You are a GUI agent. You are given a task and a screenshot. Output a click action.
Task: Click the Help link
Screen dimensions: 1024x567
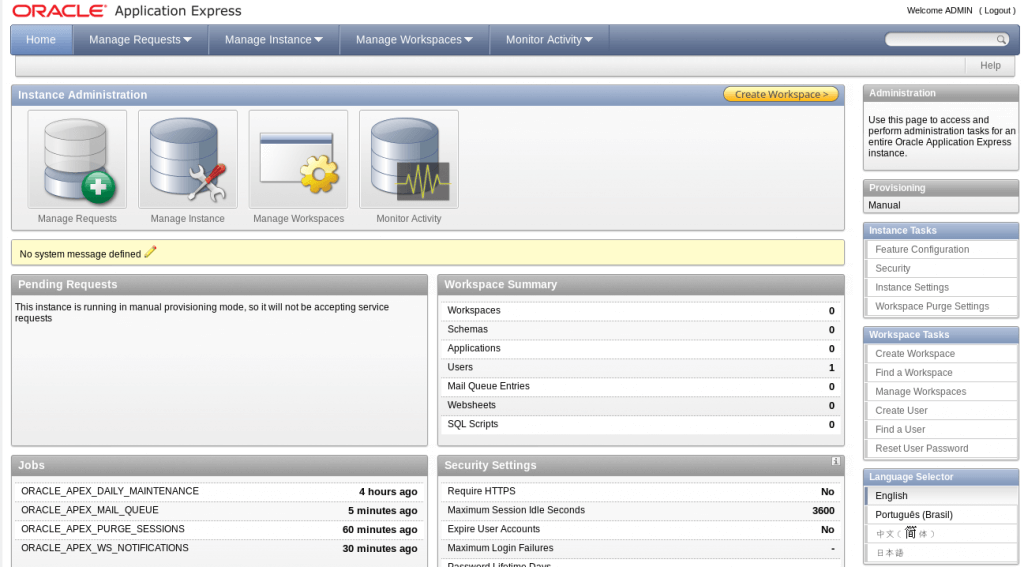[x=990, y=65]
